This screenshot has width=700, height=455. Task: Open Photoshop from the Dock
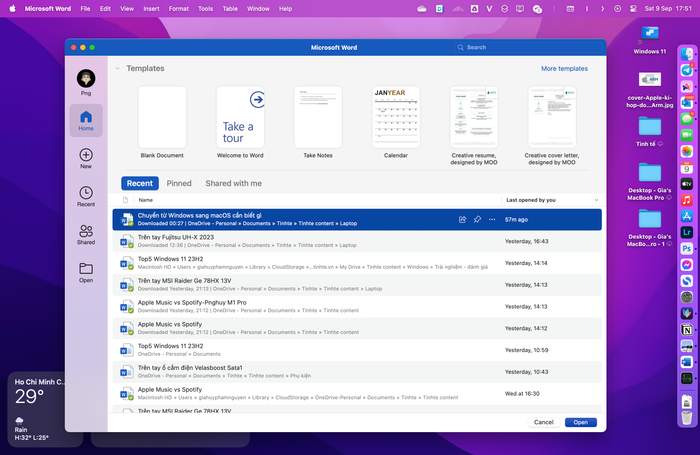coord(687,248)
